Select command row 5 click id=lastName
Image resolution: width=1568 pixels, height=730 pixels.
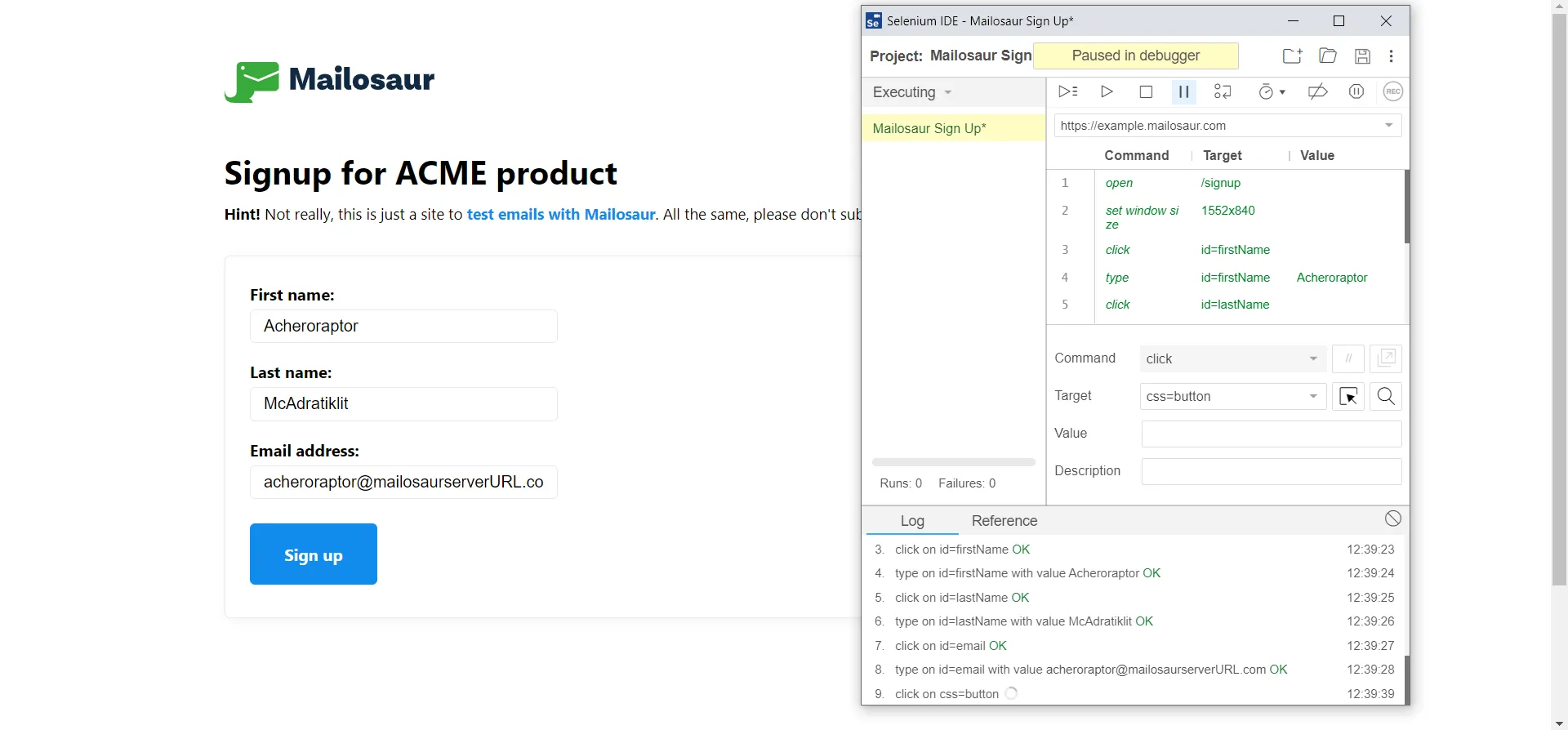1225,305
